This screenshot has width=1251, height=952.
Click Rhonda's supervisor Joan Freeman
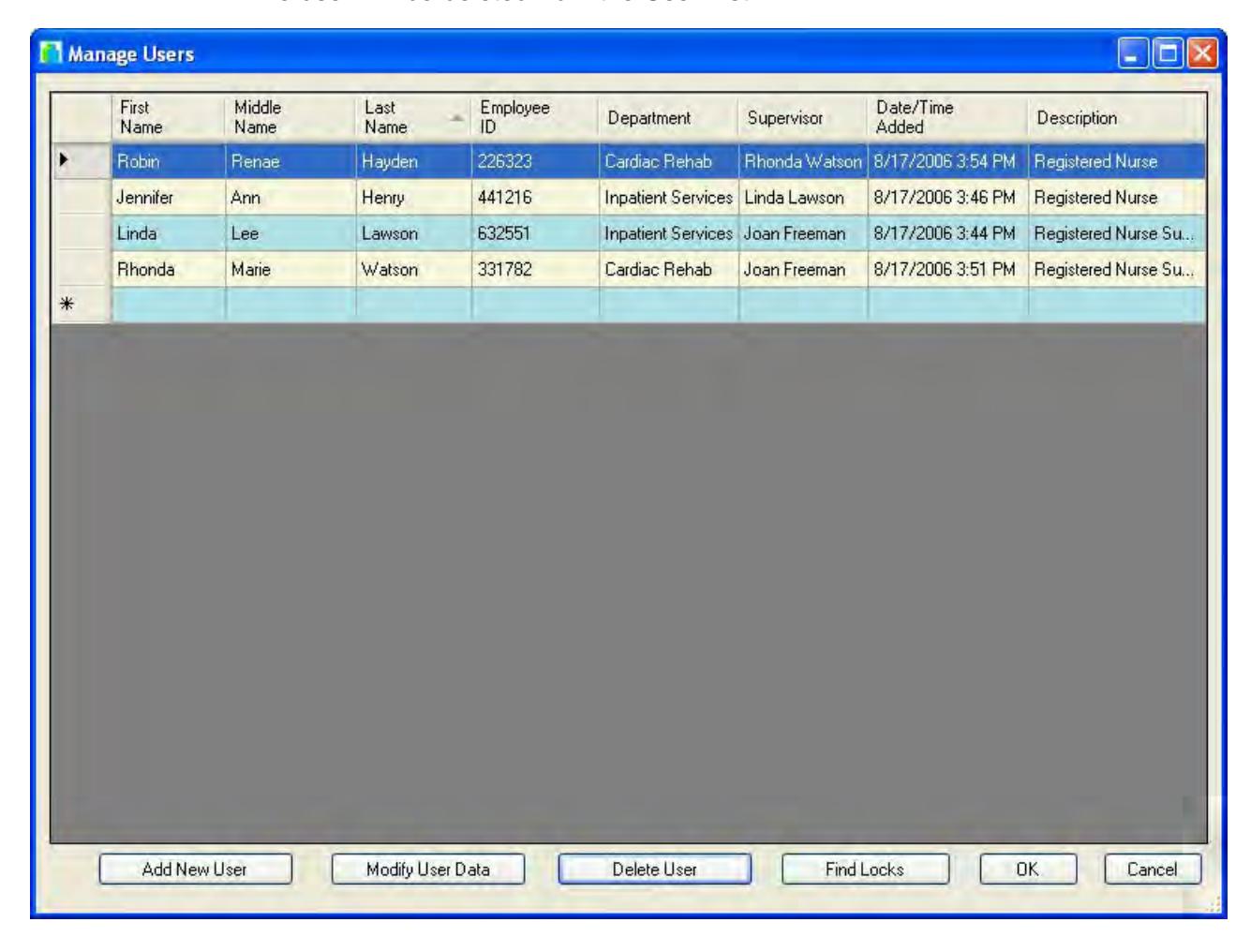(804, 270)
